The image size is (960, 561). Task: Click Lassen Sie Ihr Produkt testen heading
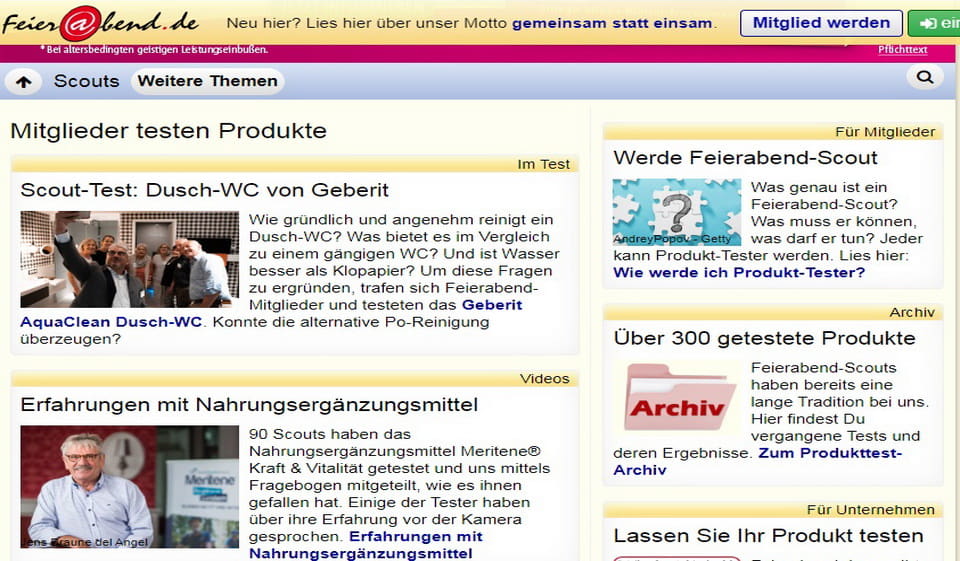(768, 535)
